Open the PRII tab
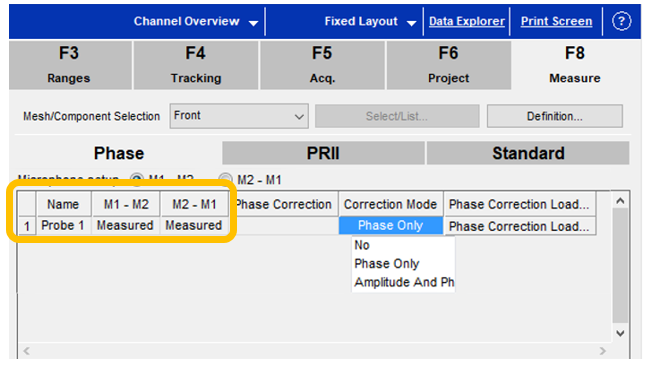The height and width of the screenshot is (366, 651). [323, 153]
